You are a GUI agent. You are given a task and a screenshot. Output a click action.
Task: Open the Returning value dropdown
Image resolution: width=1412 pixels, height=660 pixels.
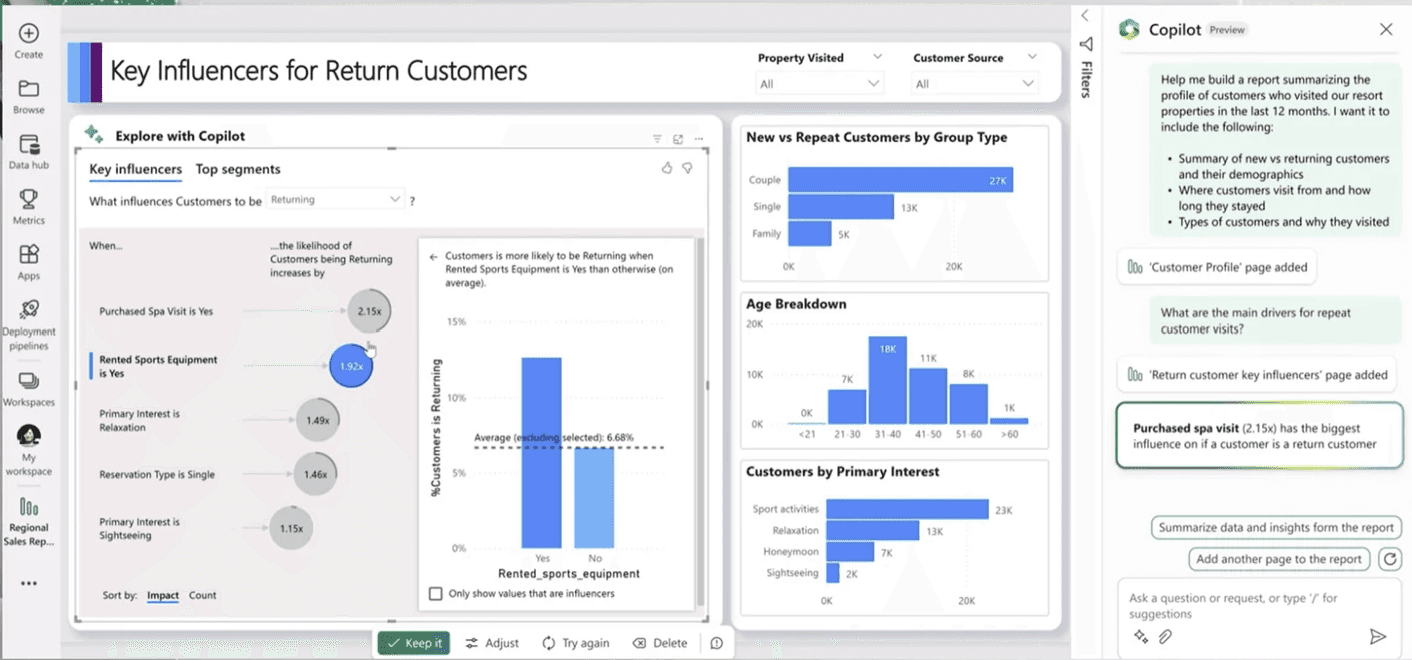(335, 200)
